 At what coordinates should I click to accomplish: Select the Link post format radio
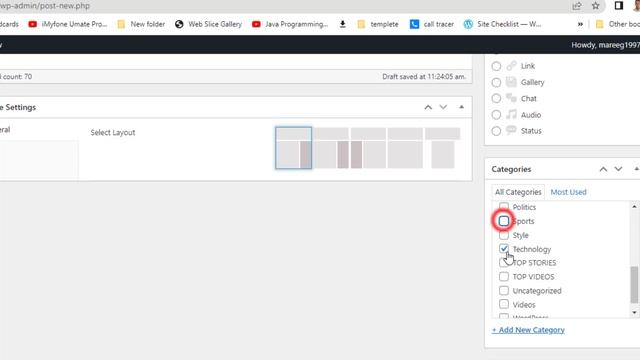[496, 66]
